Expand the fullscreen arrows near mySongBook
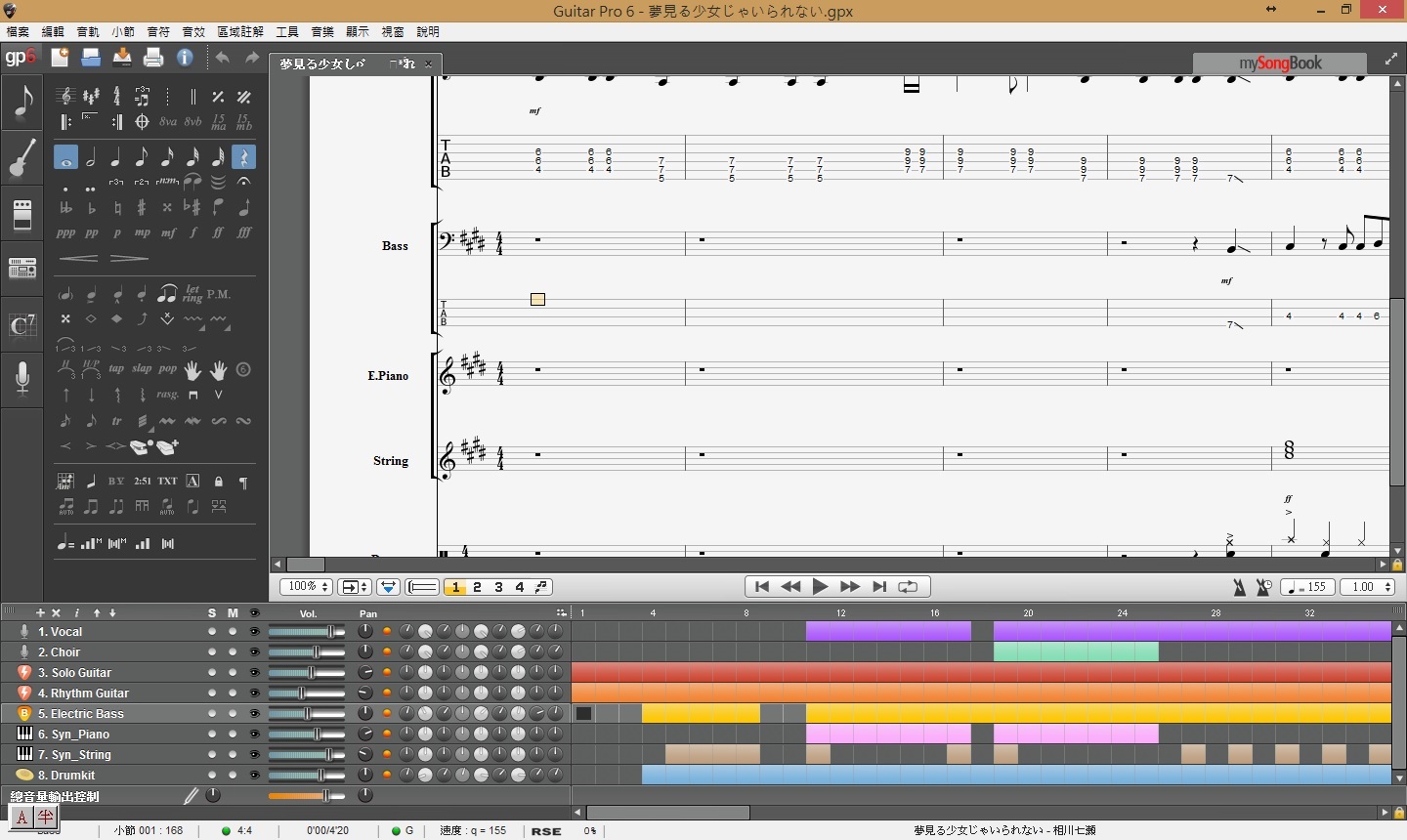Screen dimensions: 1407x840 pos(1391,60)
